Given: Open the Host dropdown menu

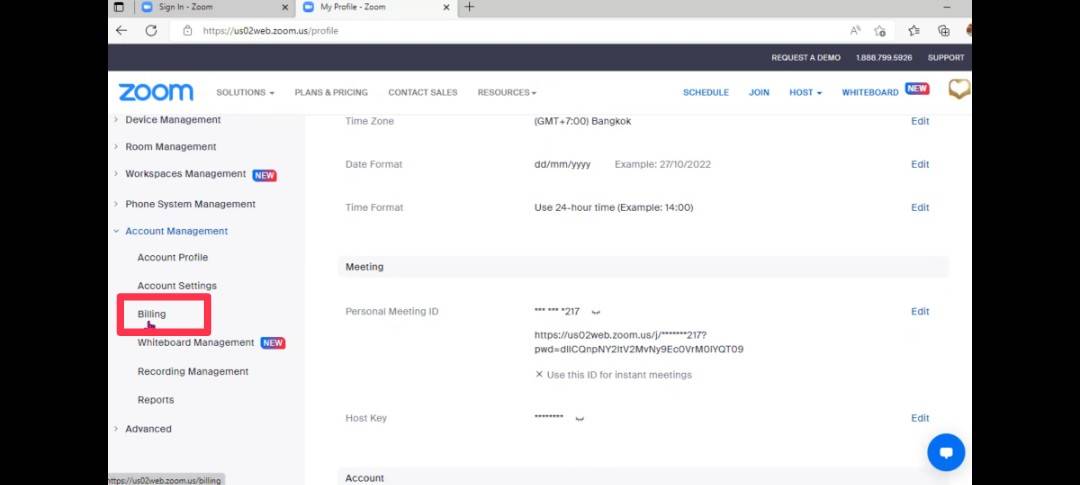Looking at the screenshot, I should 805,92.
